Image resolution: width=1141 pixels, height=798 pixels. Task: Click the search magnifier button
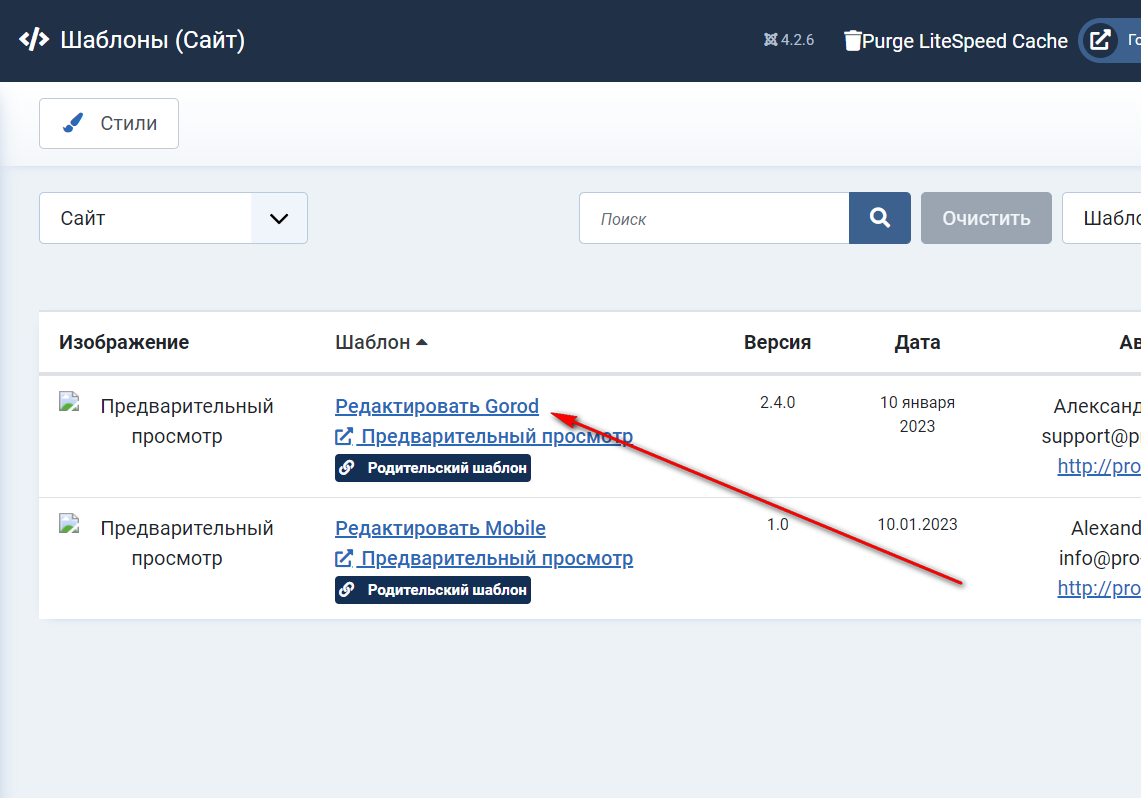click(x=879, y=218)
